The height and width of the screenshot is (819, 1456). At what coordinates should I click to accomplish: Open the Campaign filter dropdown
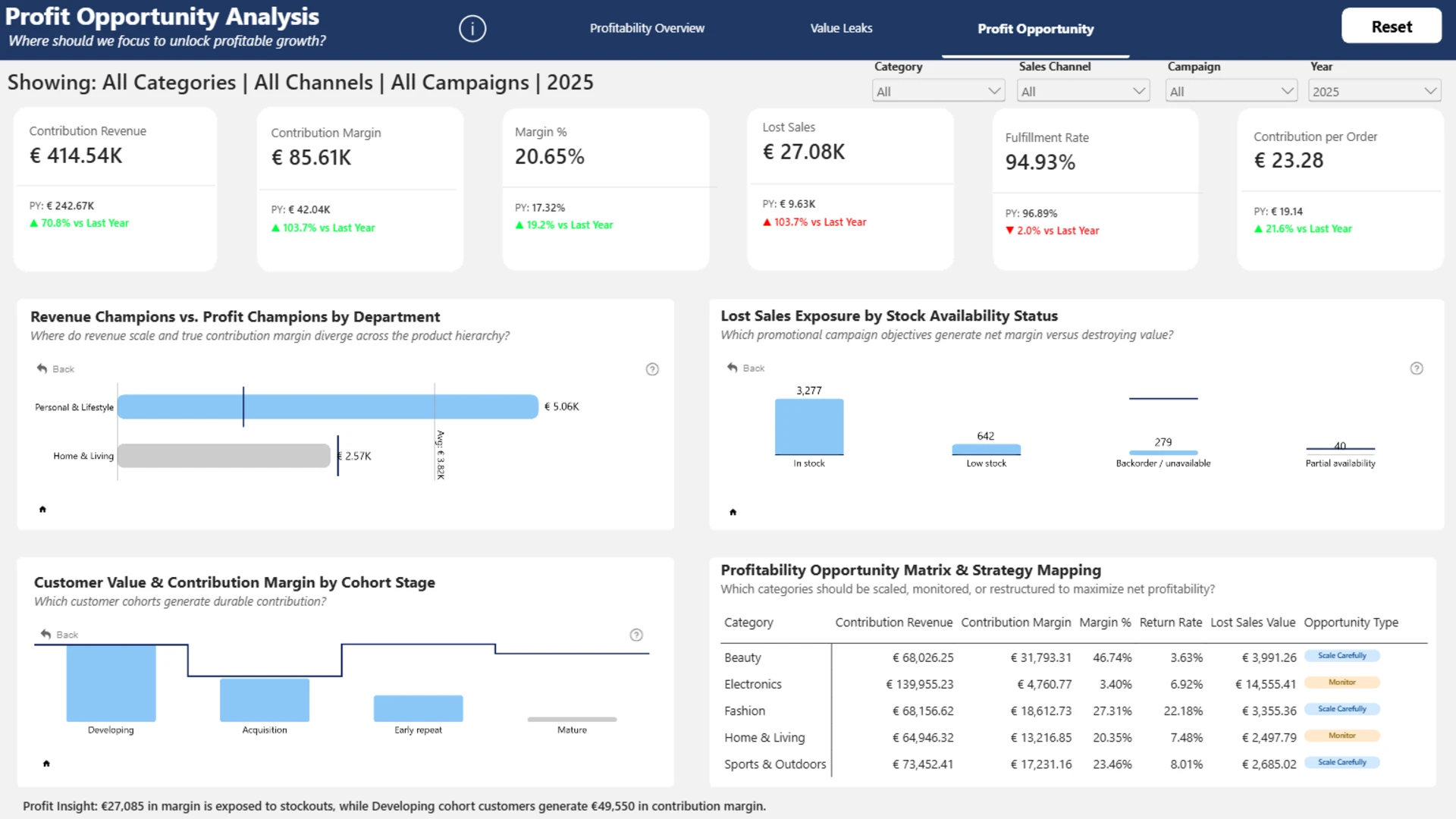[1232, 91]
